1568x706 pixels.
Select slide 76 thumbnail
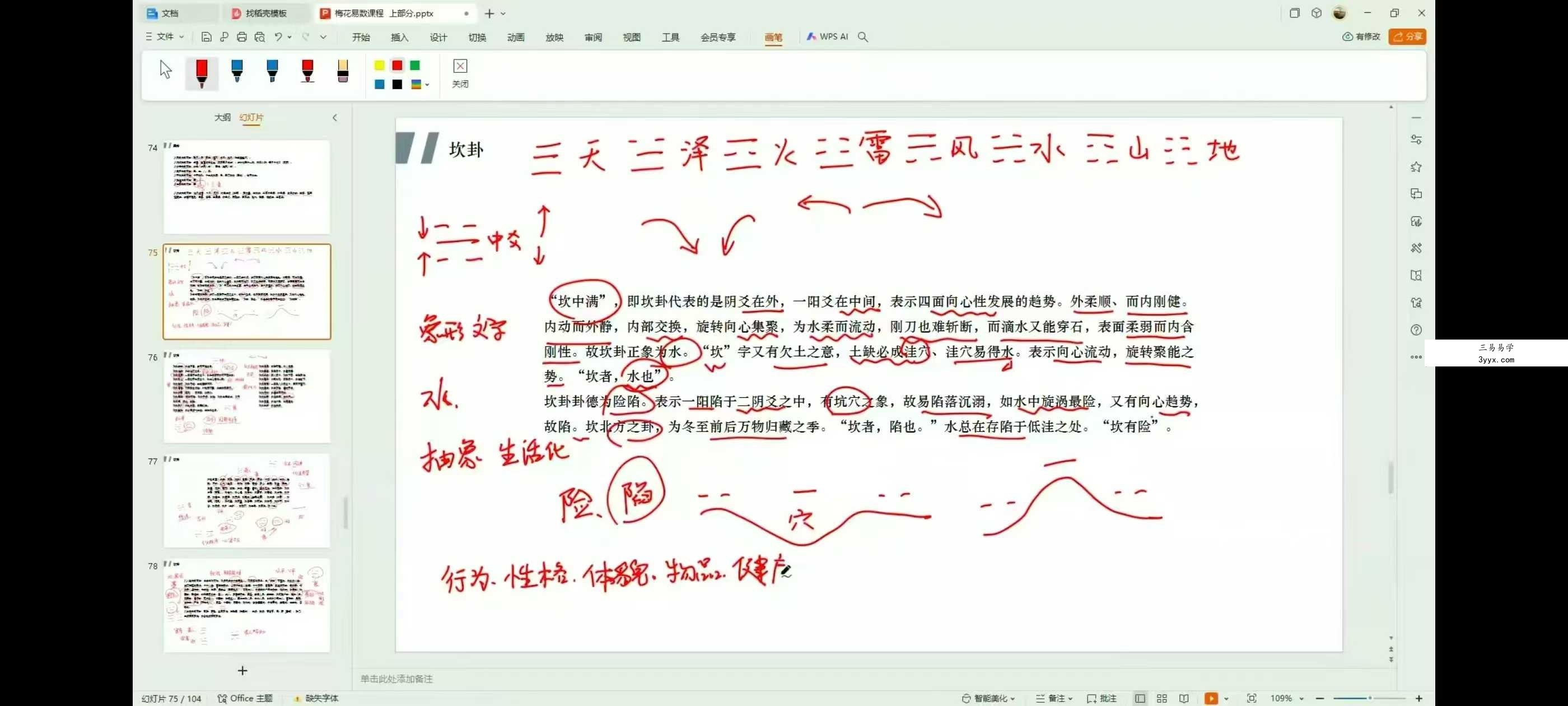[x=246, y=396]
